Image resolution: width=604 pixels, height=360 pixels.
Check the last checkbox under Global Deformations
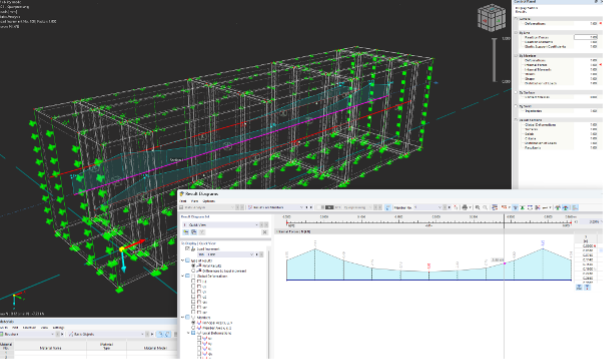(193, 312)
